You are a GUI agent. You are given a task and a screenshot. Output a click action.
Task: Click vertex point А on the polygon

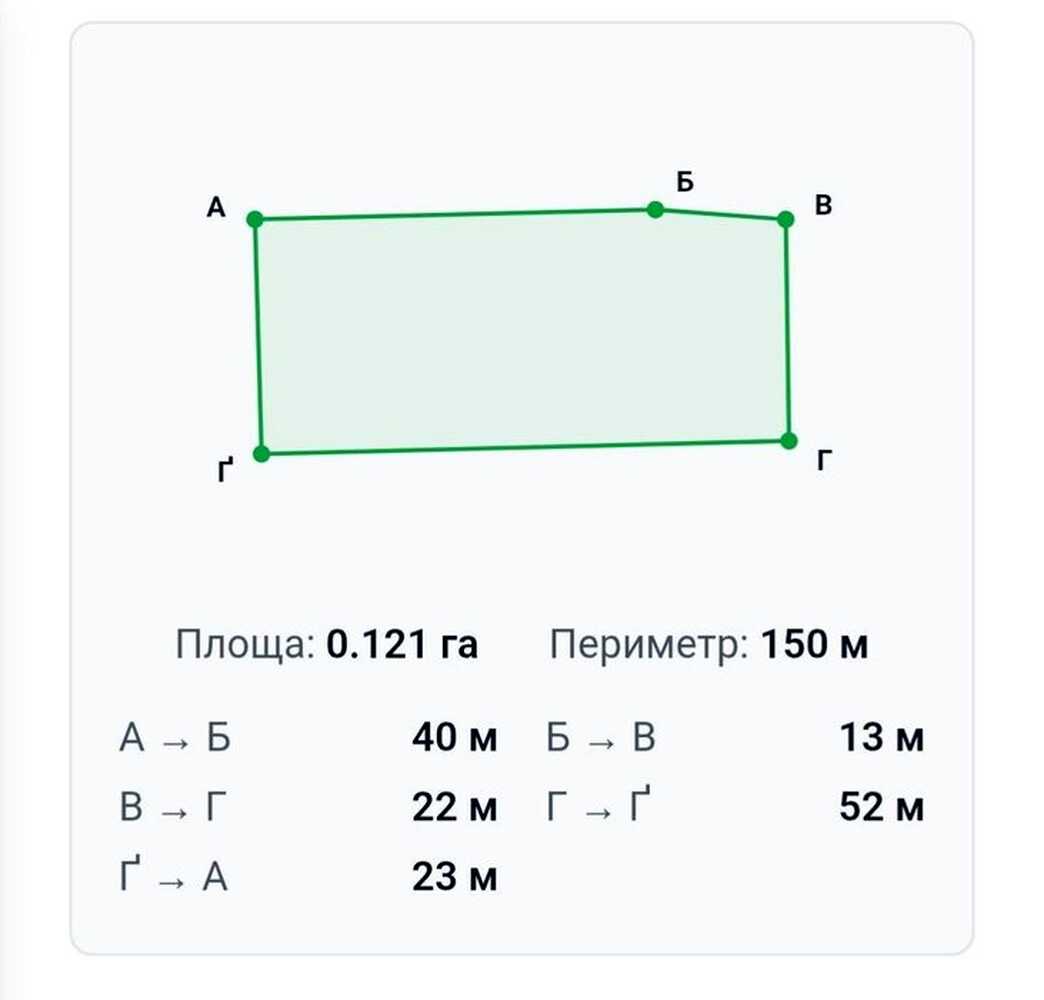255,219
